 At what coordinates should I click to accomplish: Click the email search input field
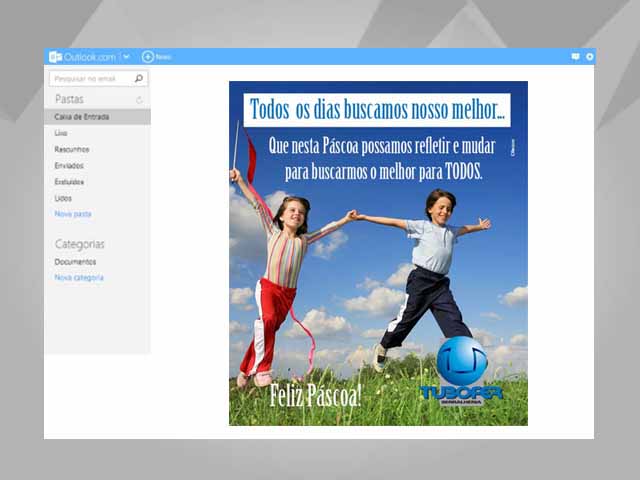[x=98, y=78]
